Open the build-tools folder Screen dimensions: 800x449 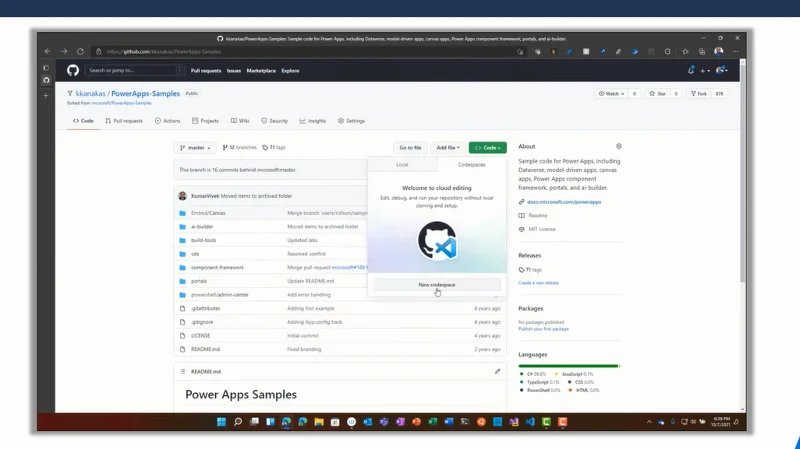(204, 240)
